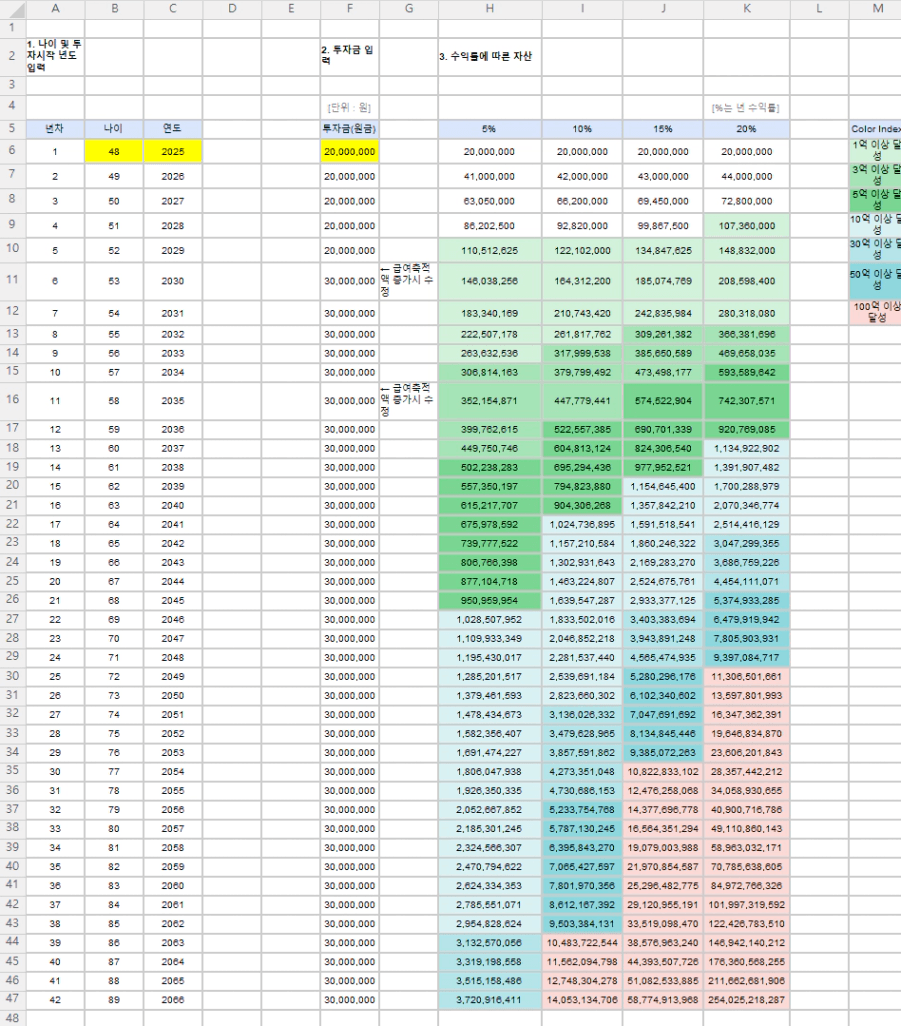Image resolution: width=901 pixels, height=1026 pixels.
Task: Select the Color Index header cell
Action: pyautogui.click(x=875, y=129)
